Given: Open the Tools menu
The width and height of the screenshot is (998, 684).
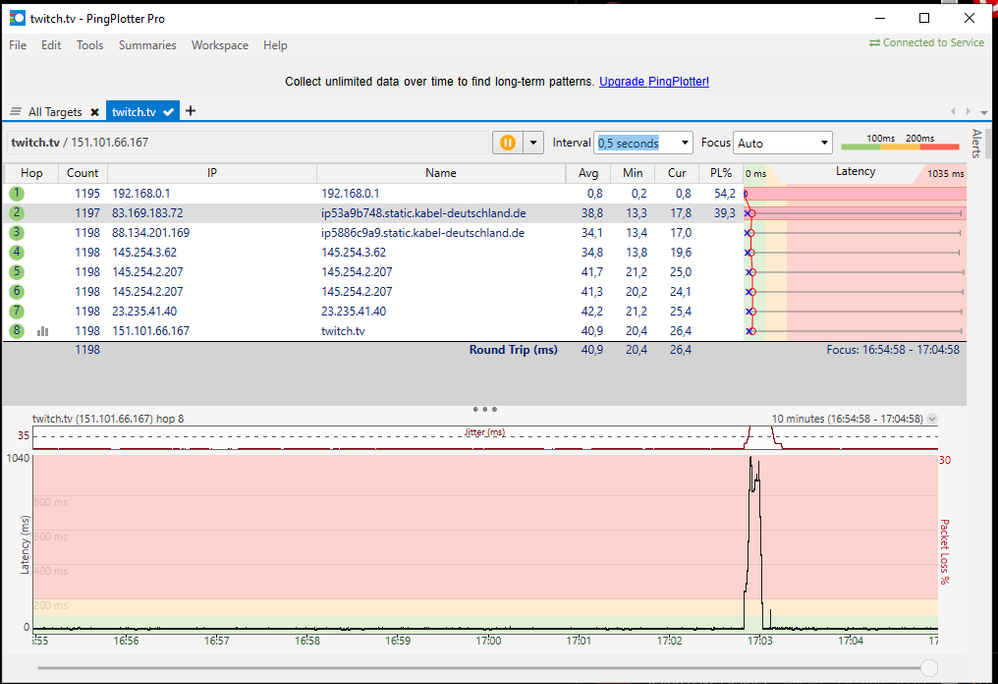Looking at the screenshot, I should point(90,45).
